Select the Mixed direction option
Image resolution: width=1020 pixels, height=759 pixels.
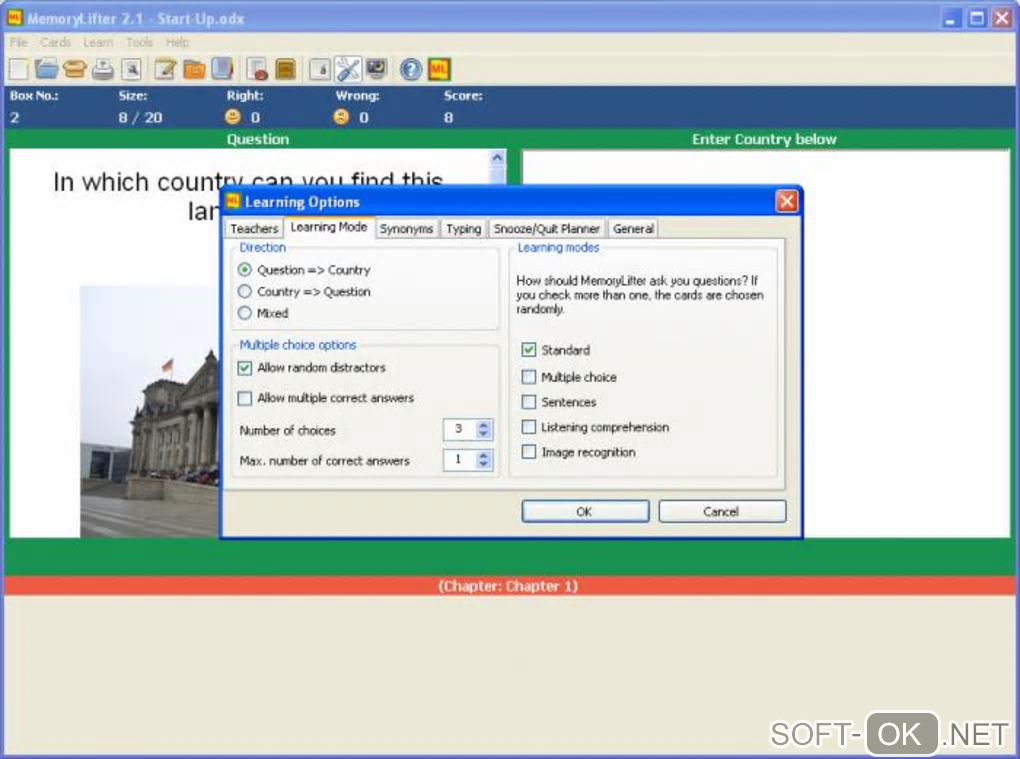263,313
